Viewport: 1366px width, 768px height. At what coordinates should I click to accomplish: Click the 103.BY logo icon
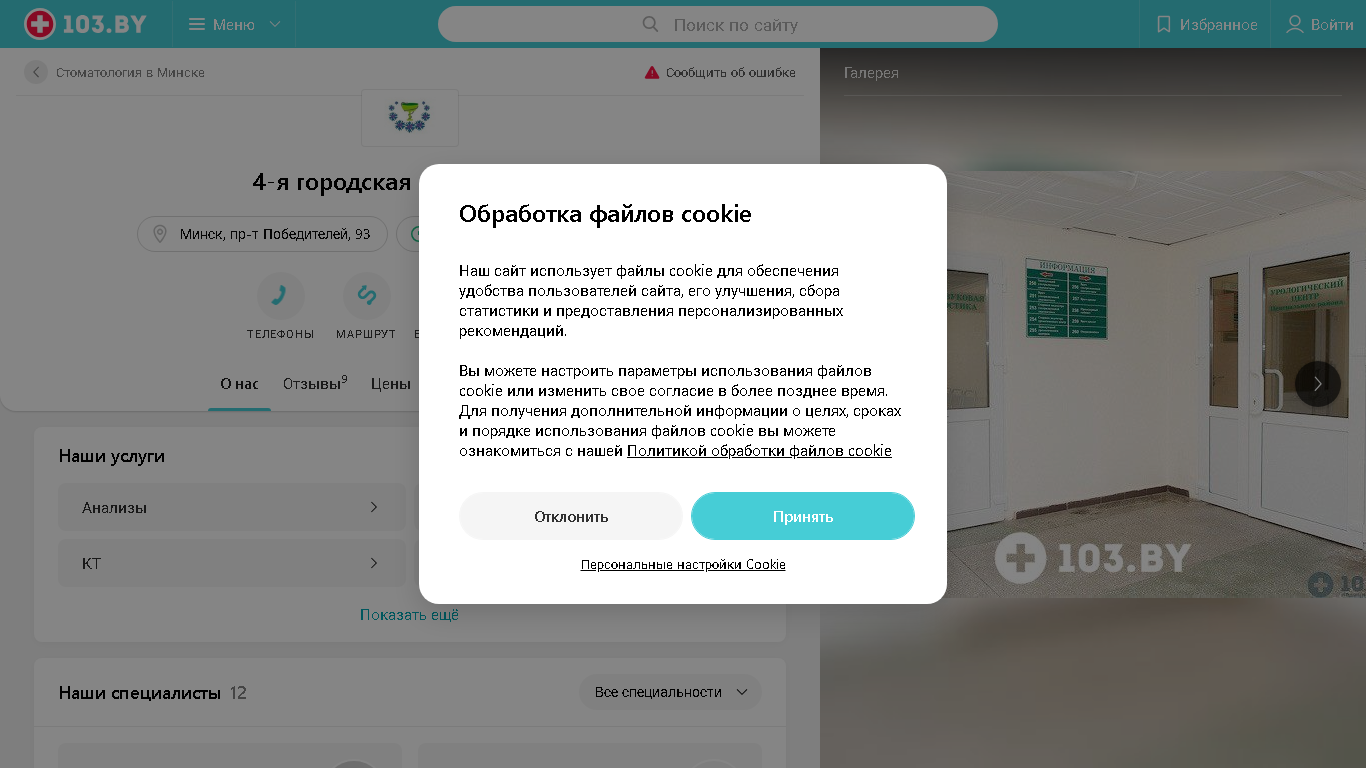(40, 24)
